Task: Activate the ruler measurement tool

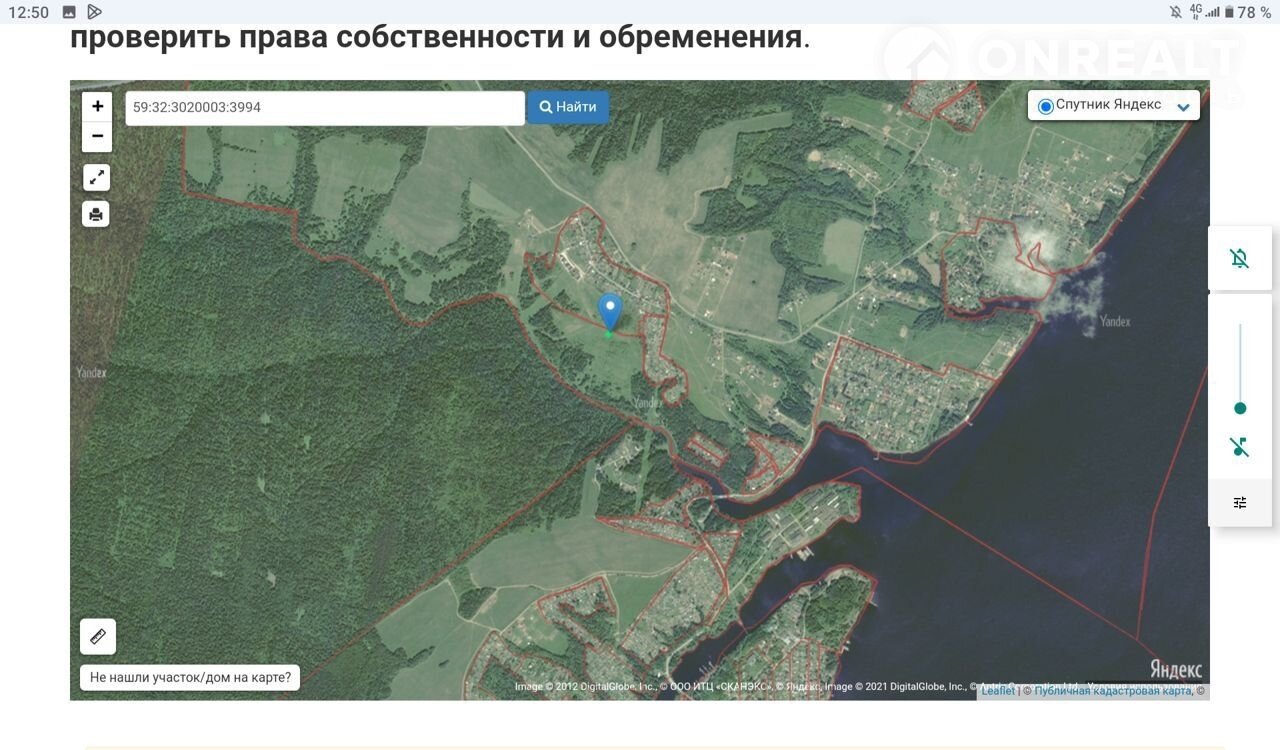Action: click(98, 636)
